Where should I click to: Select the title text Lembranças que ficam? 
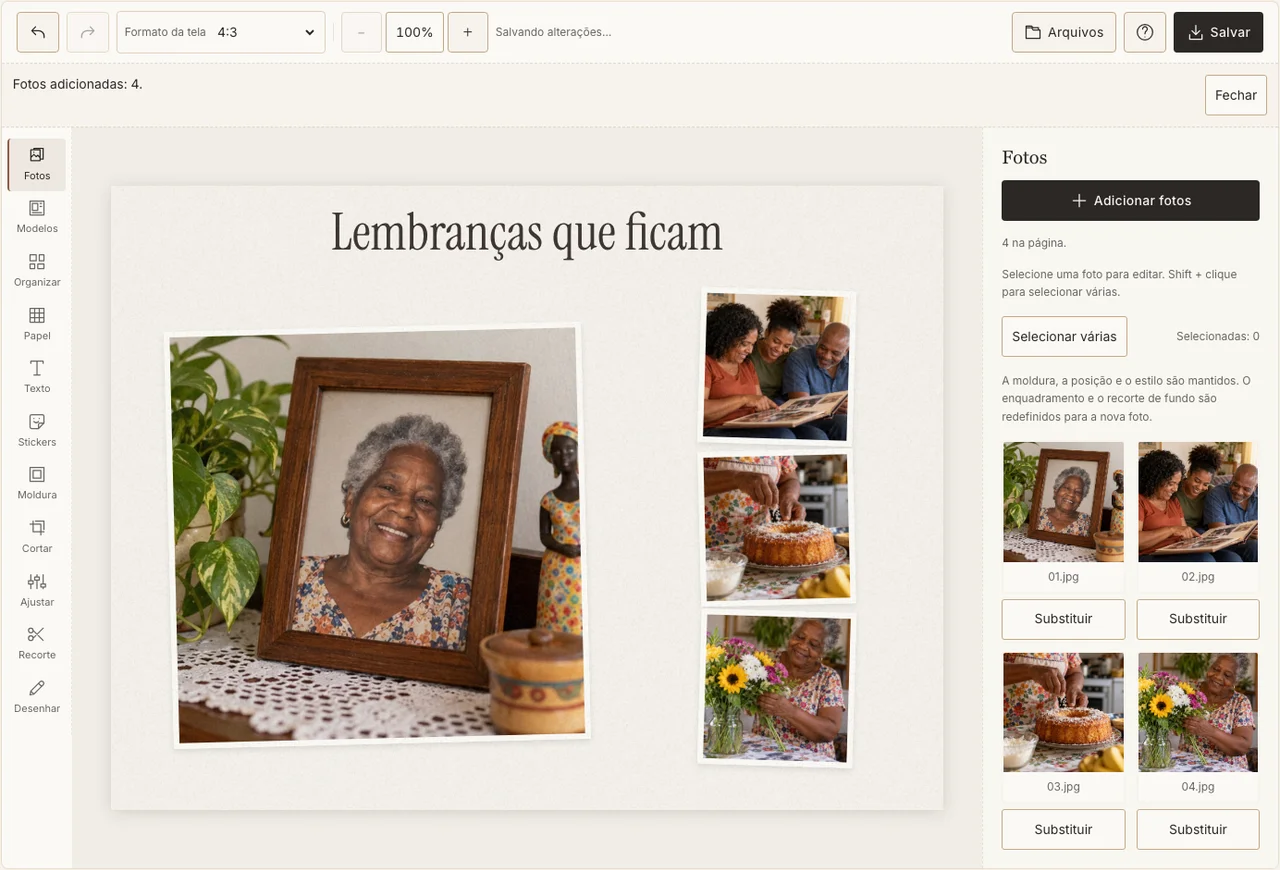pos(526,233)
